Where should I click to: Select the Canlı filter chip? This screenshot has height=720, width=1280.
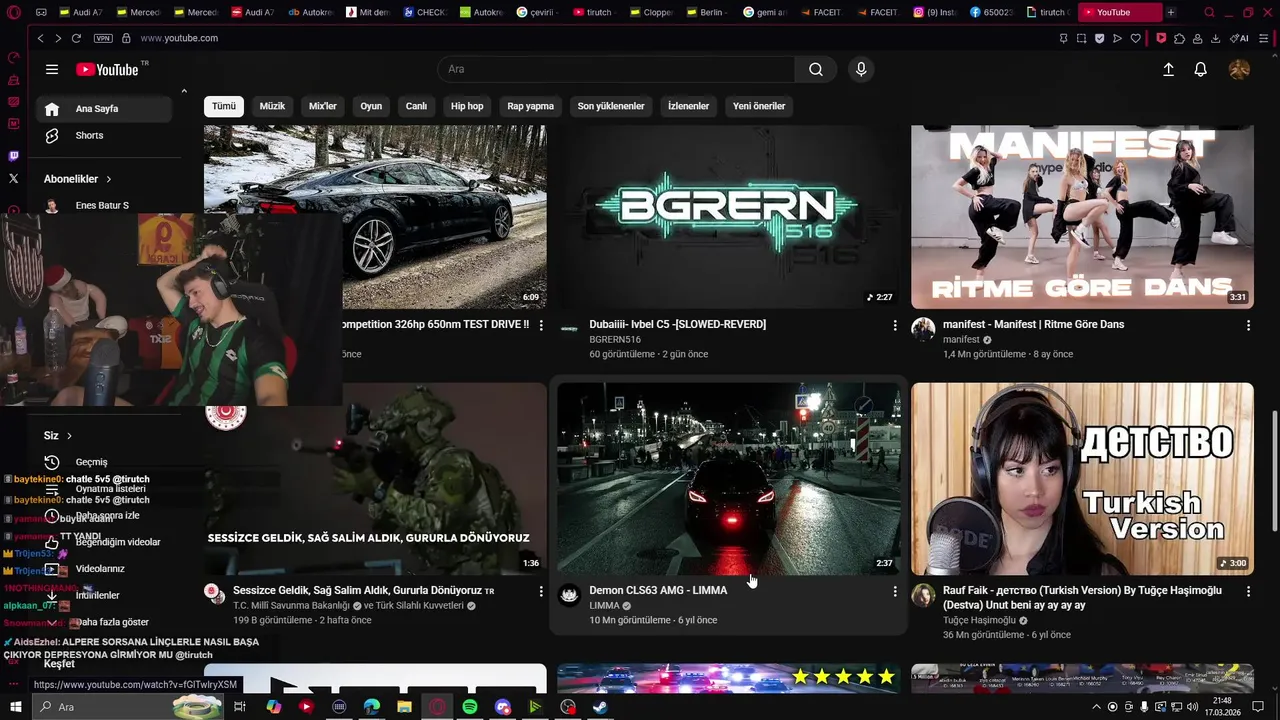pyautogui.click(x=416, y=106)
